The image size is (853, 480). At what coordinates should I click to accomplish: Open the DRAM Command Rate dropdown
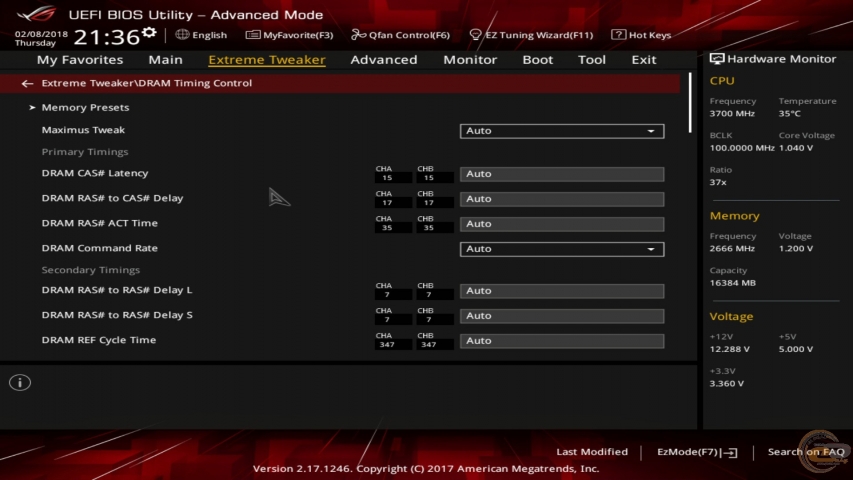click(562, 249)
